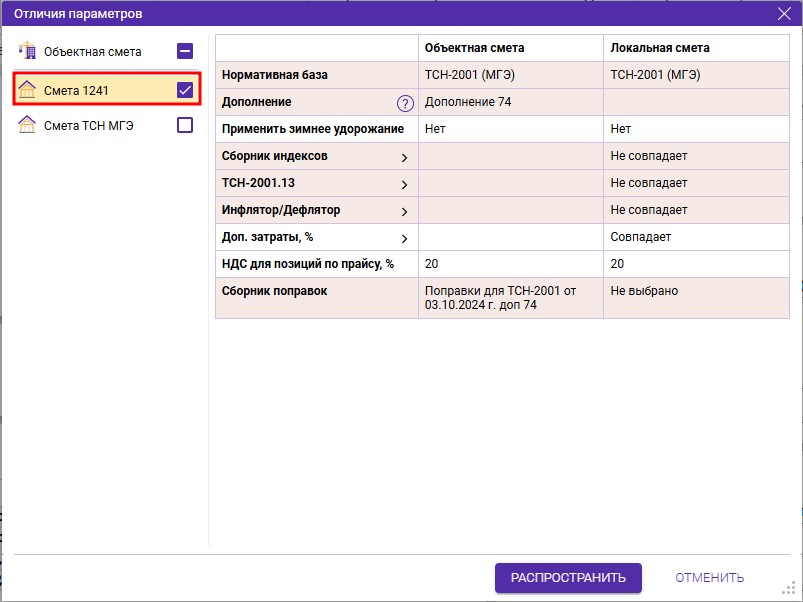Toggle the Объектная смета checkbox

[185, 51]
